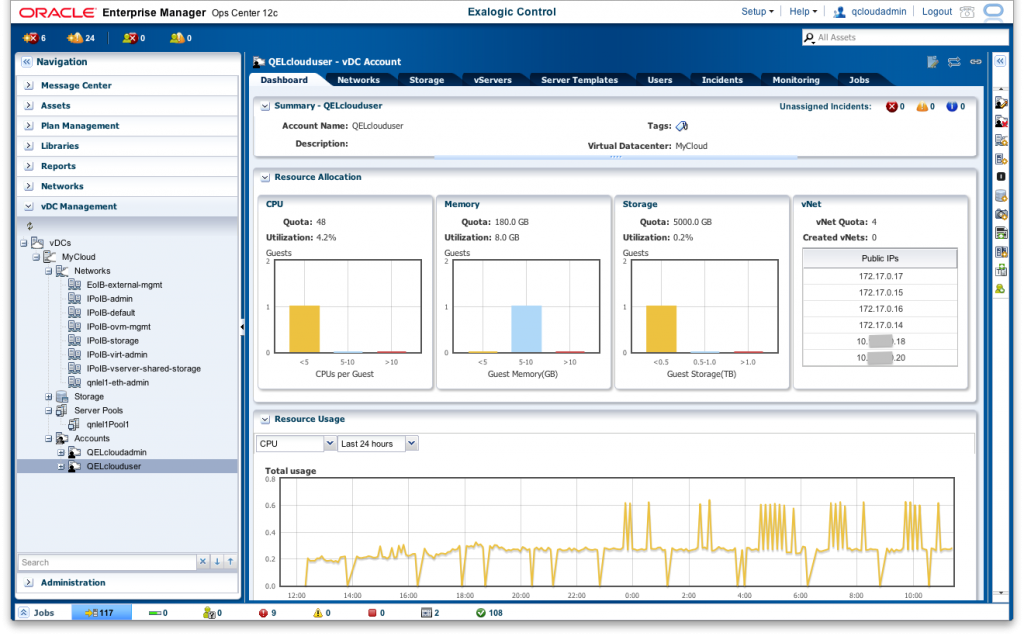Screen dimensions: 1024x636
Task: Collapse the vDC Management section
Action: tap(29, 206)
